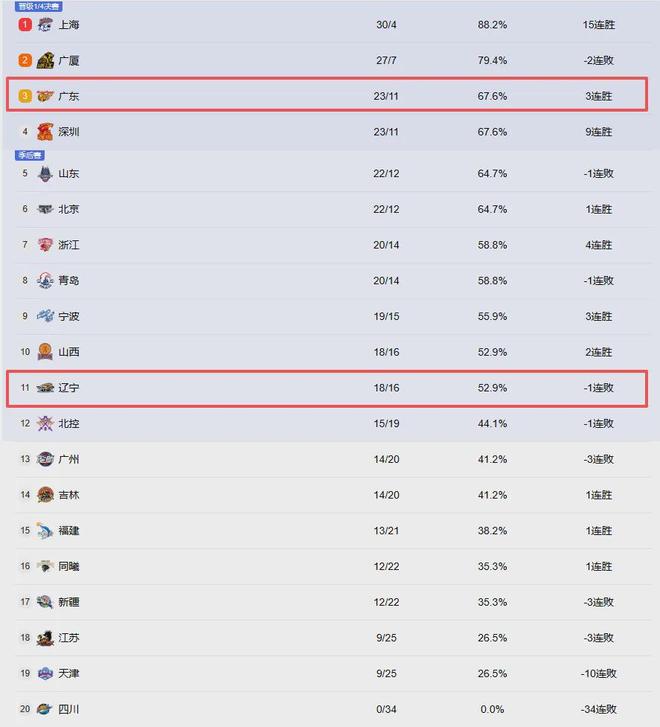Click the Guangdong team logo
Screen dimensions: 660x727
pyautogui.click(x=45, y=97)
